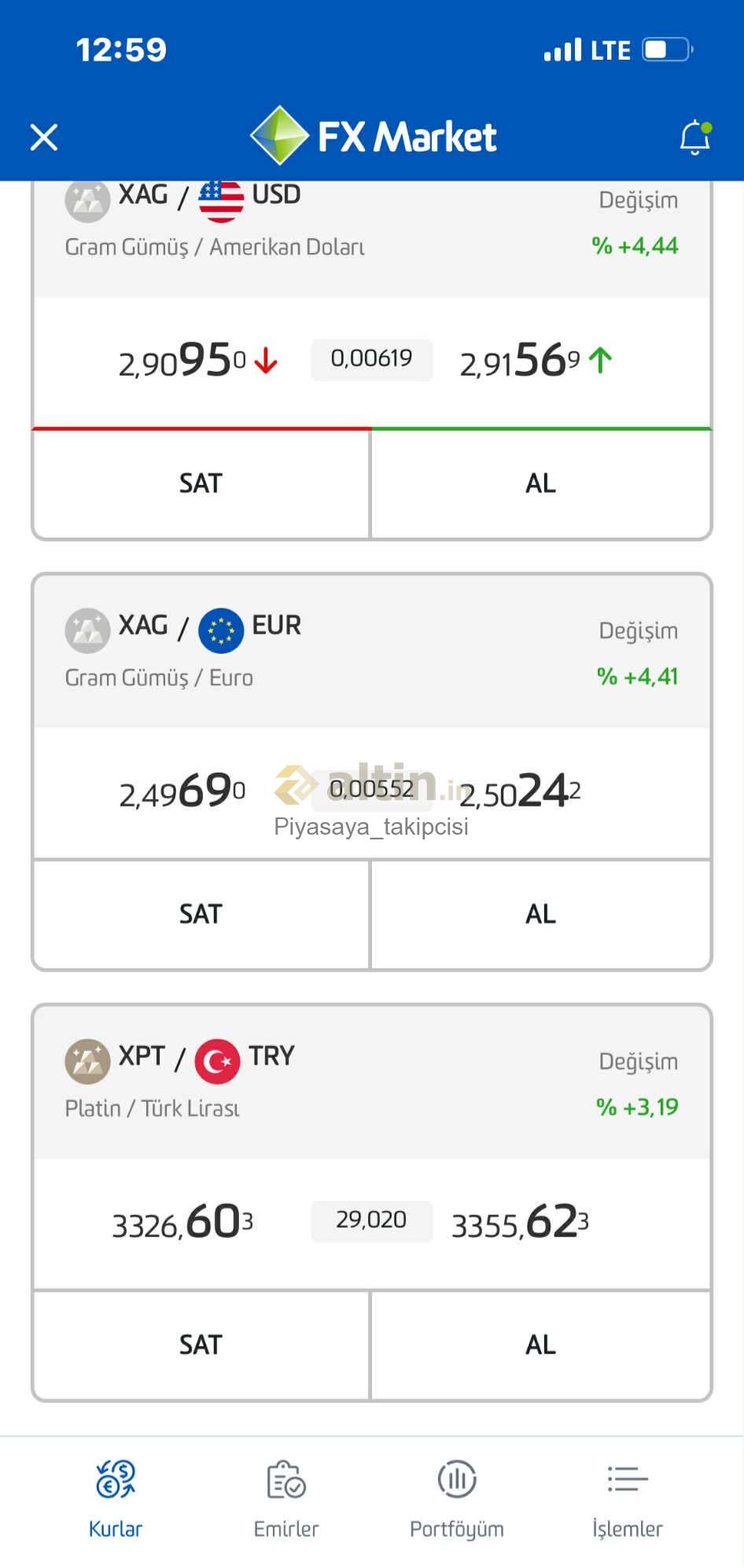Tap the US flag icon

pos(221,200)
